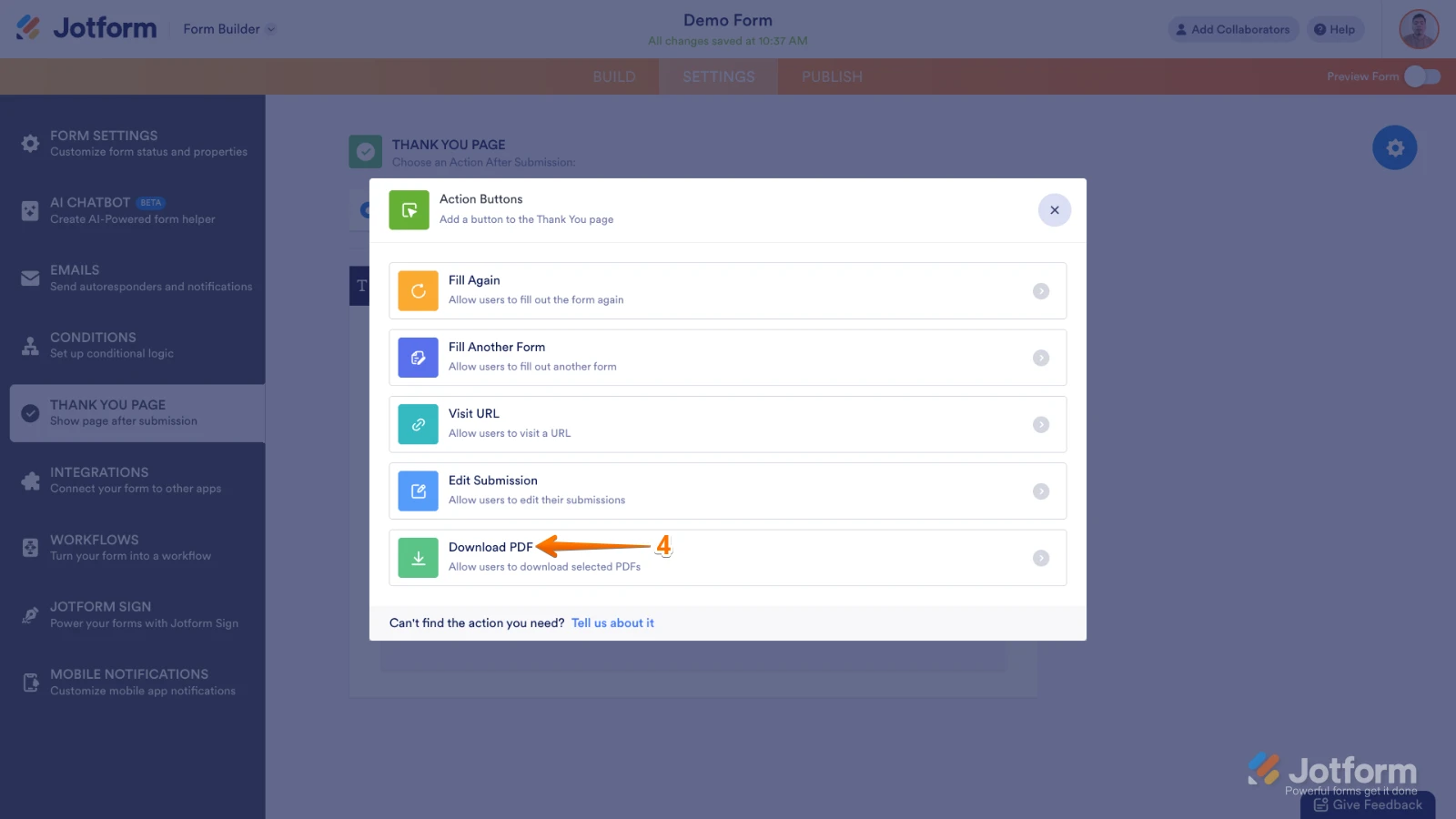Image resolution: width=1456 pixels, height=819 pixels.
Task: Click the Edit Submission pencil icon
Action: 419,491
